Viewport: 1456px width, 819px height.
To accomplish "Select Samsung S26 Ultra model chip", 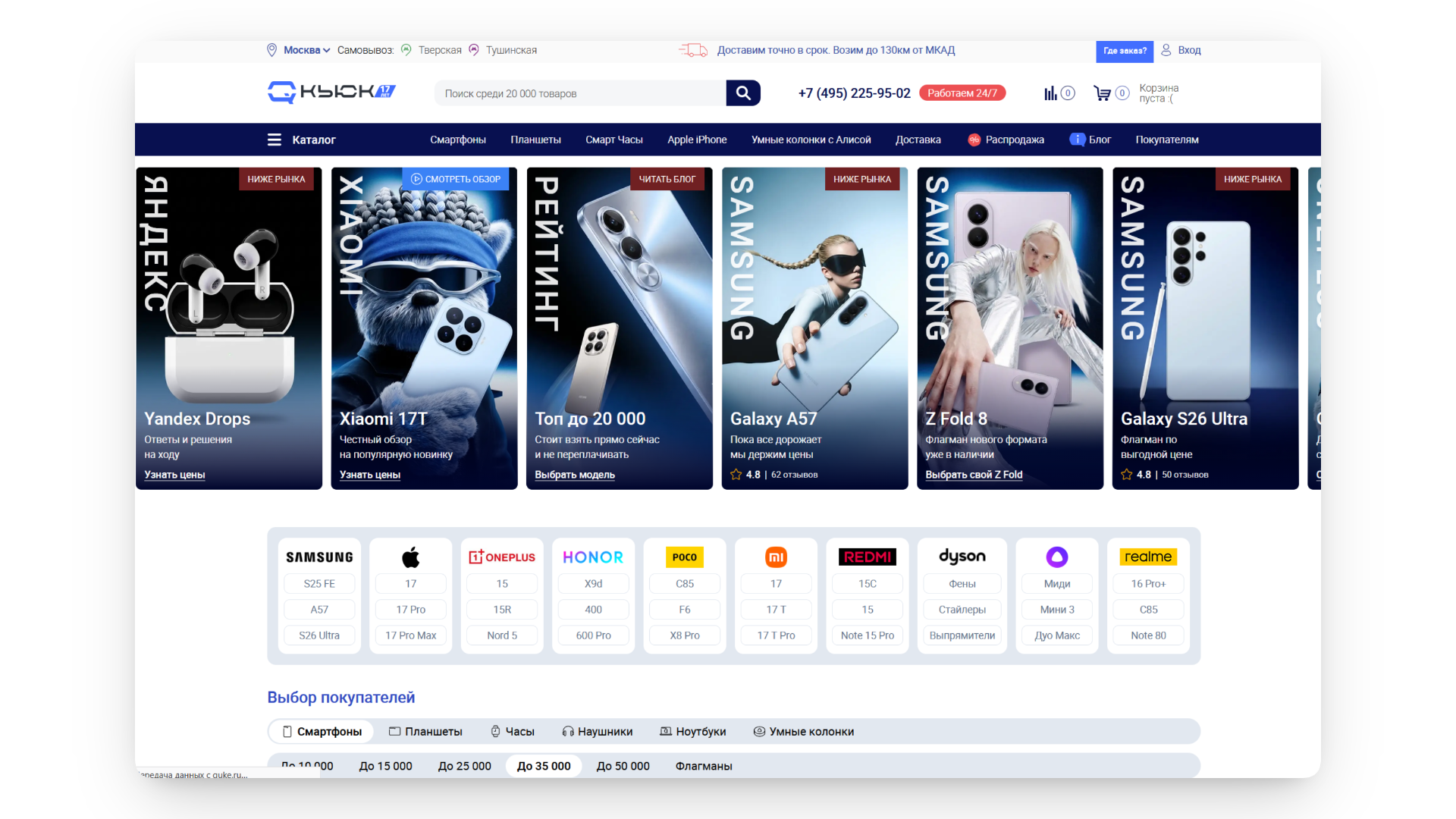I will (319, 635).
